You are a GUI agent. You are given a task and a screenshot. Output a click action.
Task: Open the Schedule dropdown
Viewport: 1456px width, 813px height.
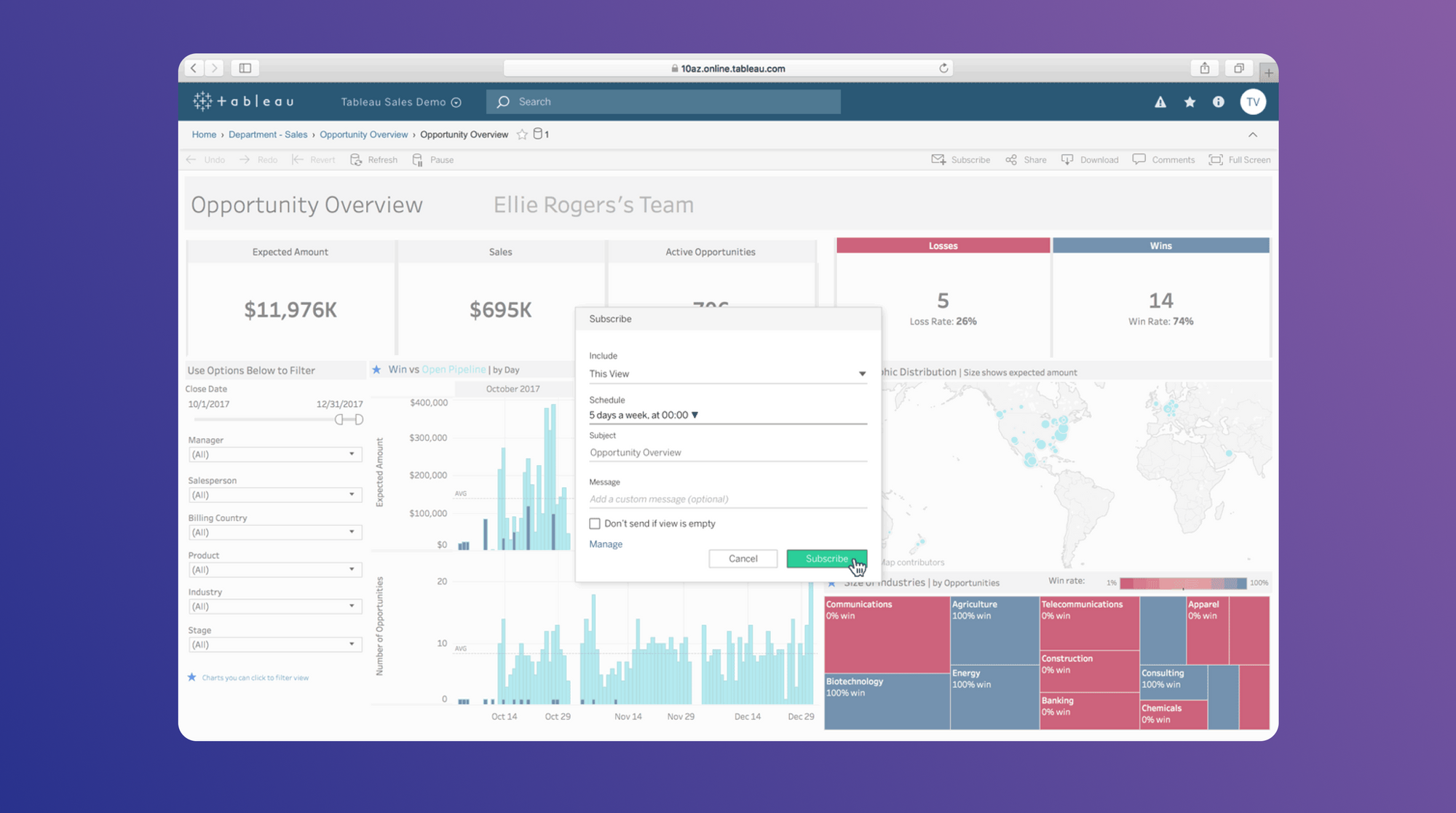tap(728, 415)
